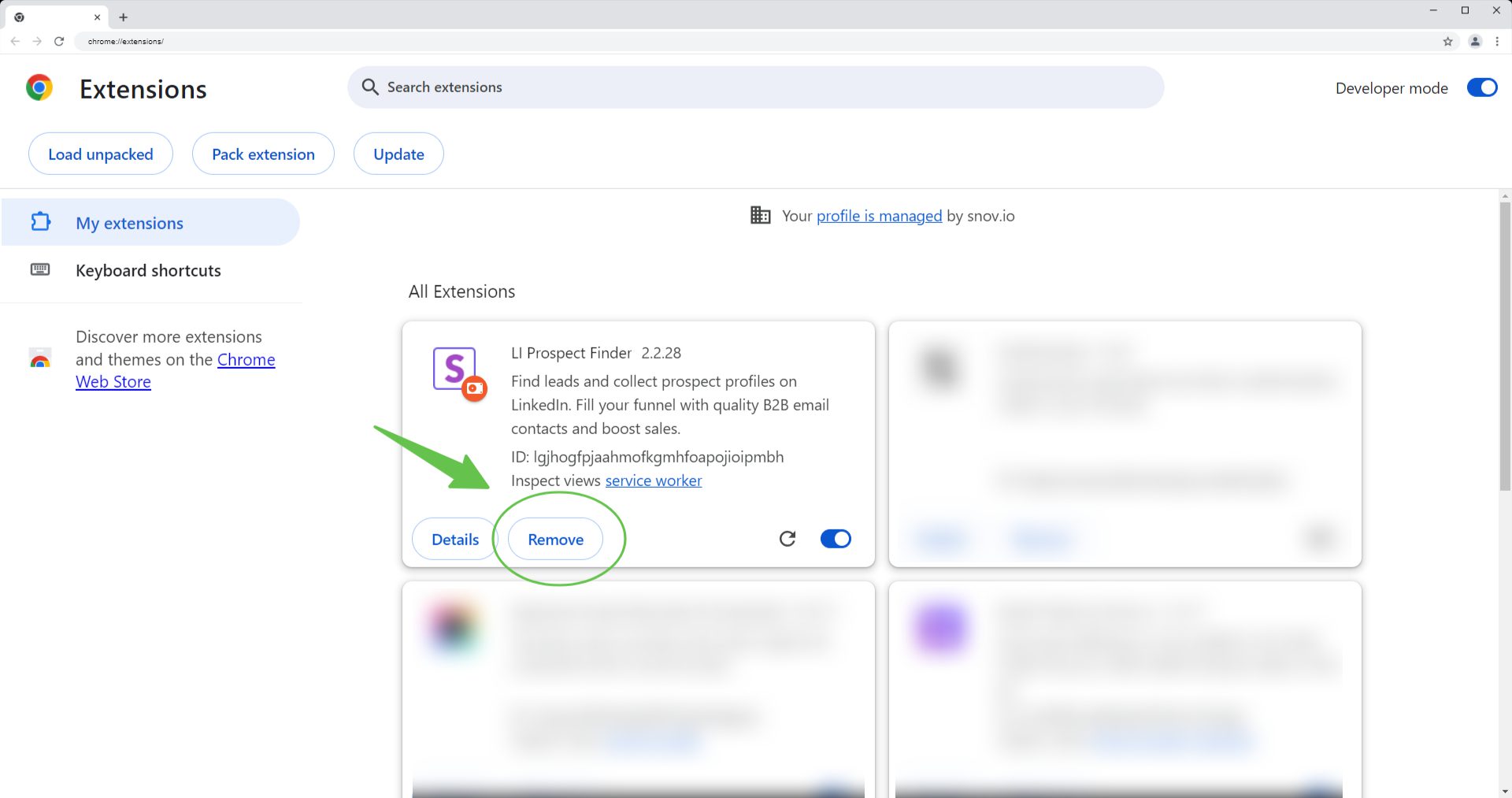Click the Chrome Web Store rainbow icon
This screenshot has height=798, width=1512.
(40, 359)
